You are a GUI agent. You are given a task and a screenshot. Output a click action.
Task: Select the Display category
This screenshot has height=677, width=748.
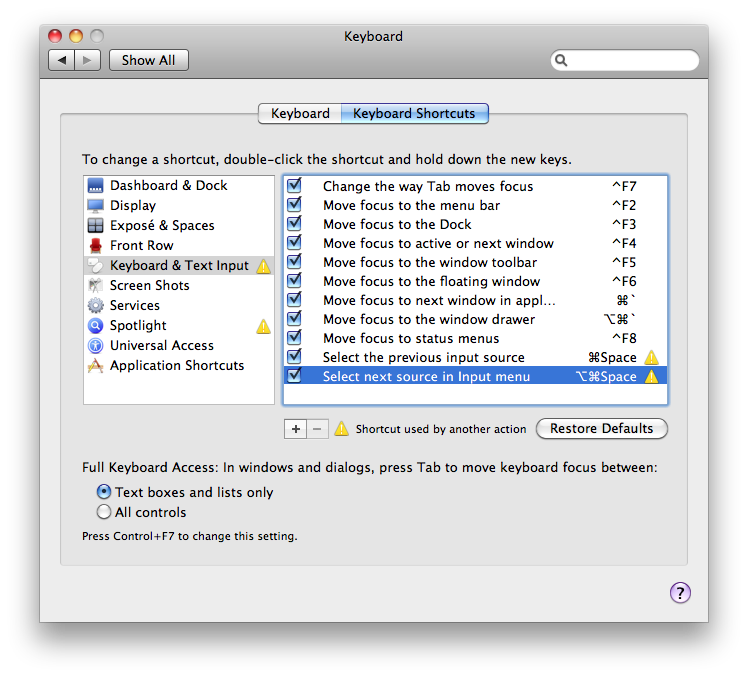[x=179, y=206]
